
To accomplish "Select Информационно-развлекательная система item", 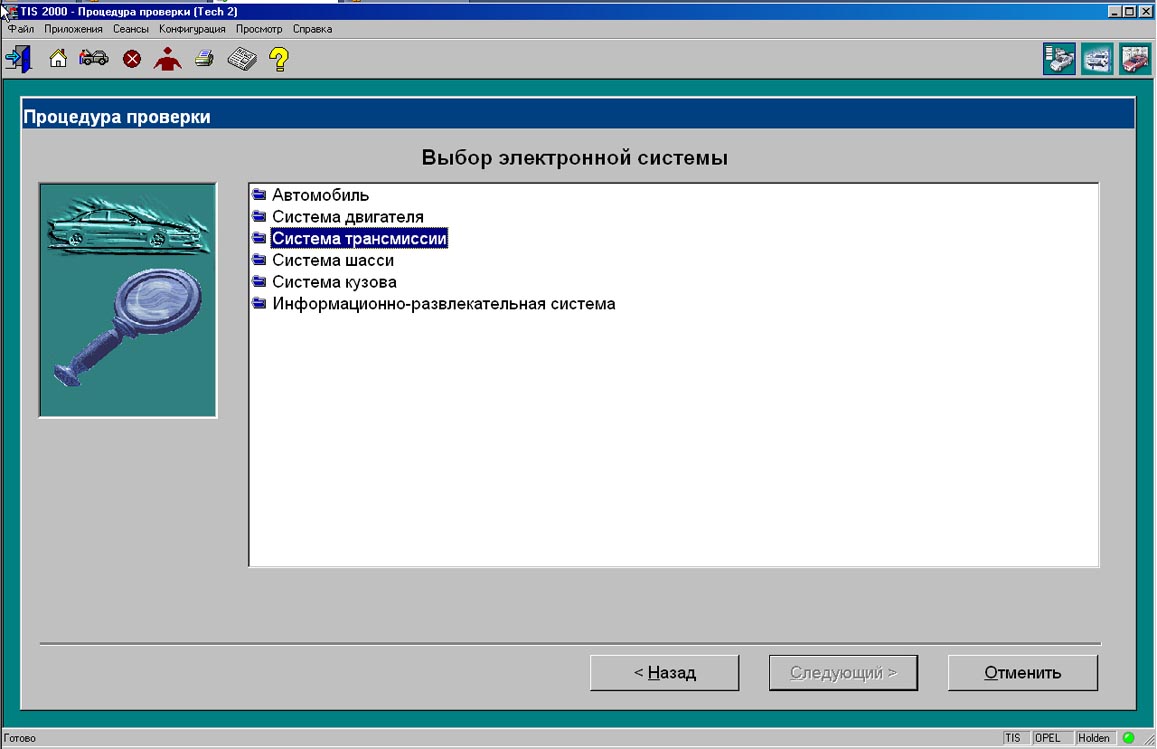I will [x=443, y=304].
